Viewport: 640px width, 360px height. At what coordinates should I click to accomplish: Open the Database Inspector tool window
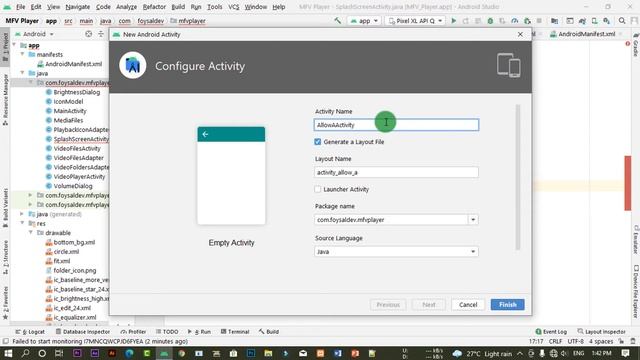(x=83, y=332)
